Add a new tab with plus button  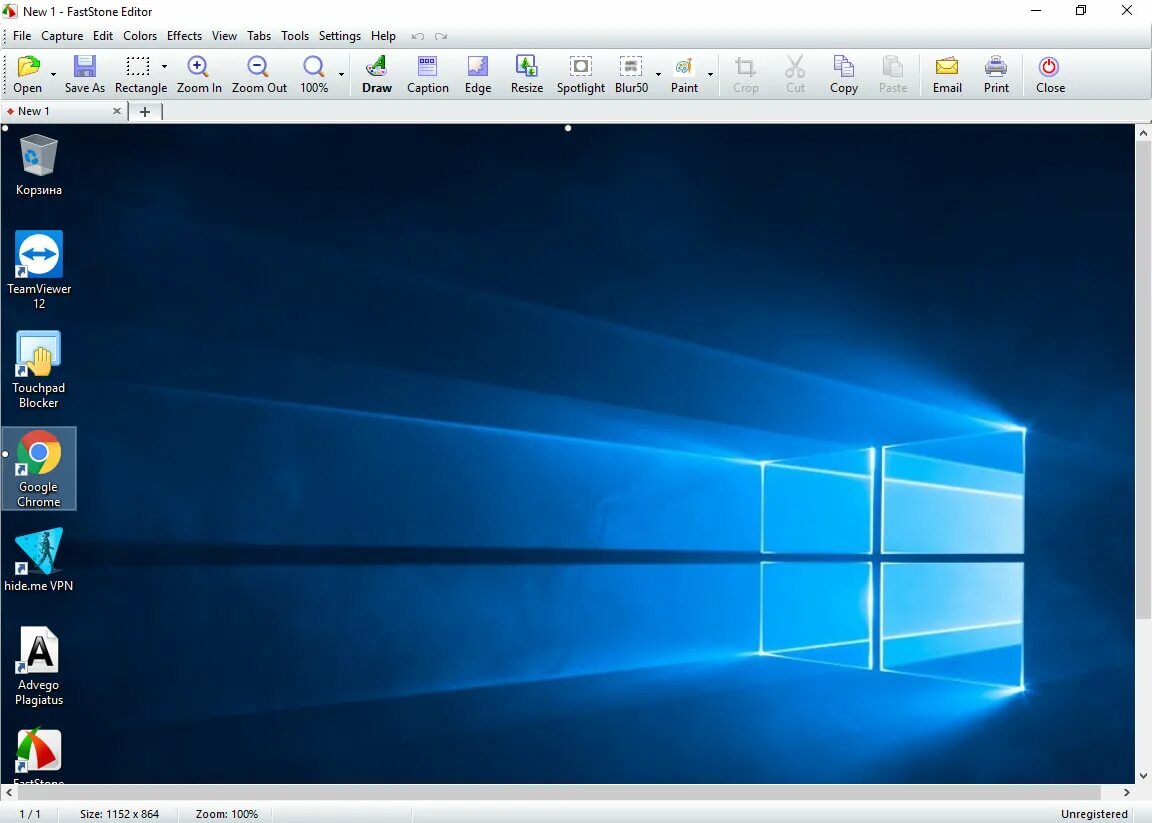pos(145,112)
